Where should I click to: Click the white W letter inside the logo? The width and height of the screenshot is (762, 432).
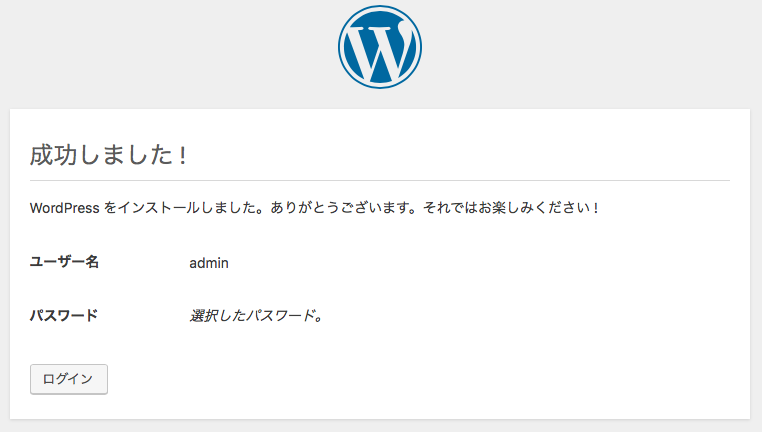pyautogui.click(x=380, y=49)
